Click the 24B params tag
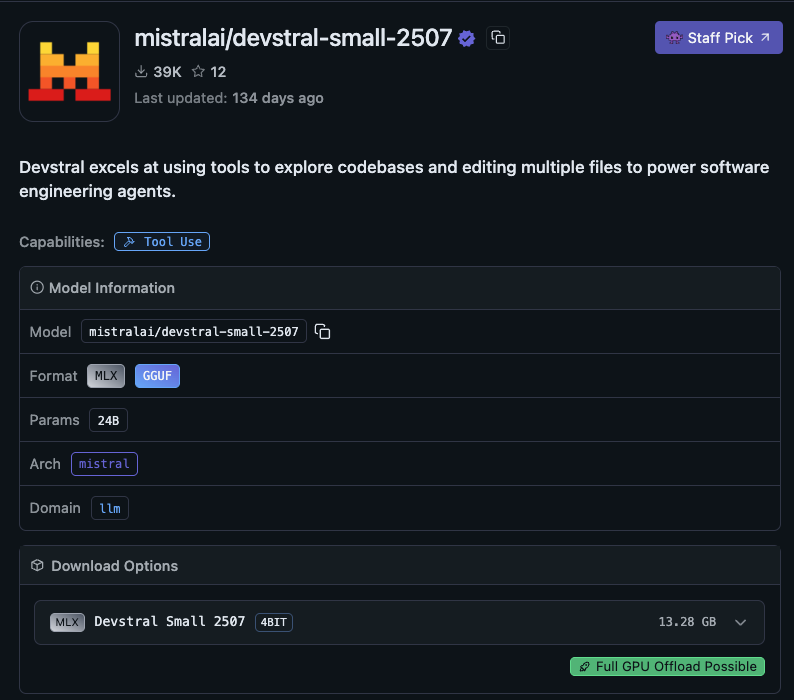794x700 pixels. click(x=108, y=420)
